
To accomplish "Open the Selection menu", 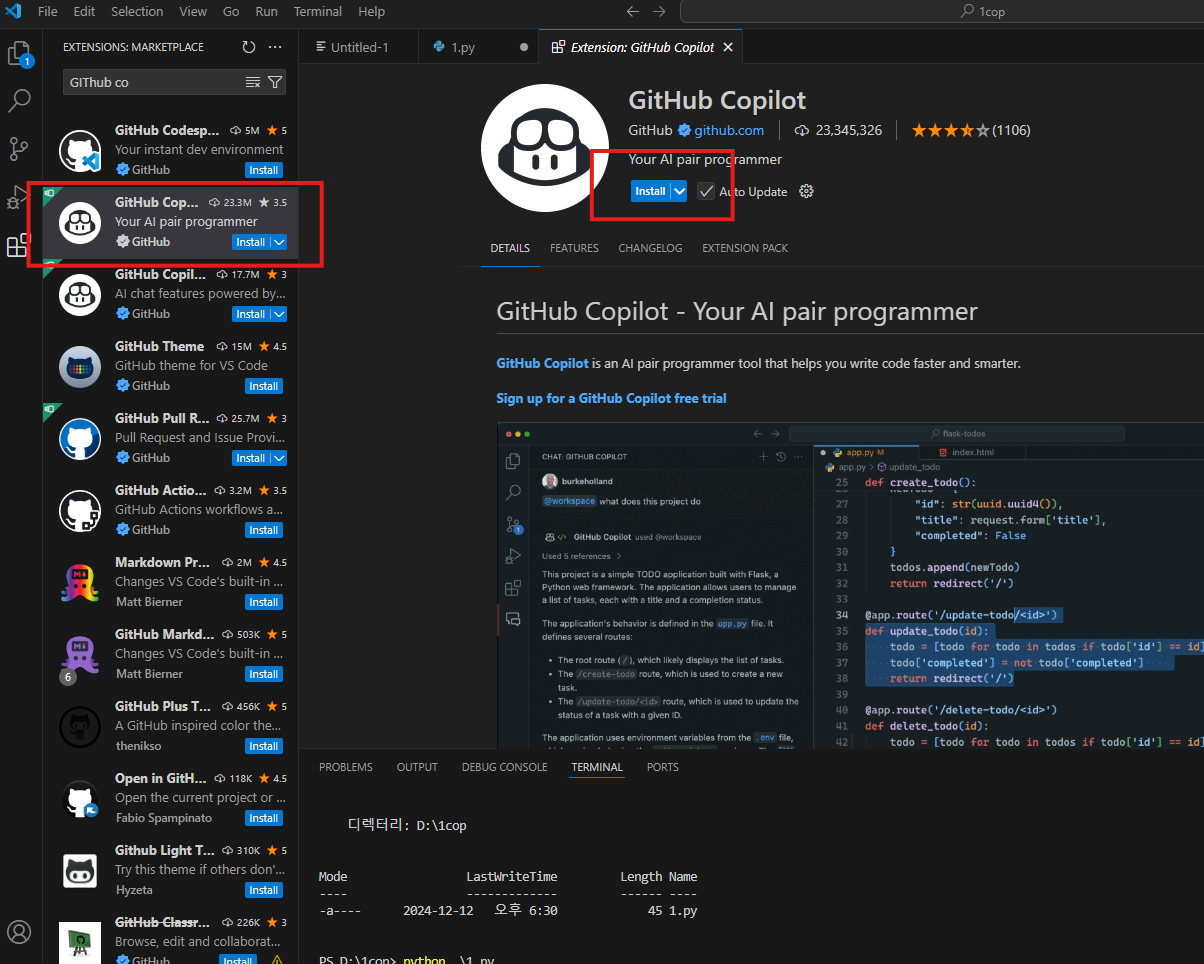I will 137,12.
